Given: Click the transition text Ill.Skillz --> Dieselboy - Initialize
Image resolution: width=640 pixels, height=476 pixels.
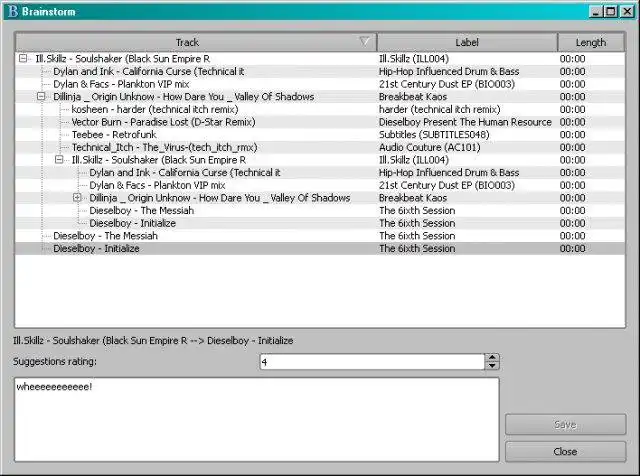Looking at the screenshot, I should (x=153, y=340).
